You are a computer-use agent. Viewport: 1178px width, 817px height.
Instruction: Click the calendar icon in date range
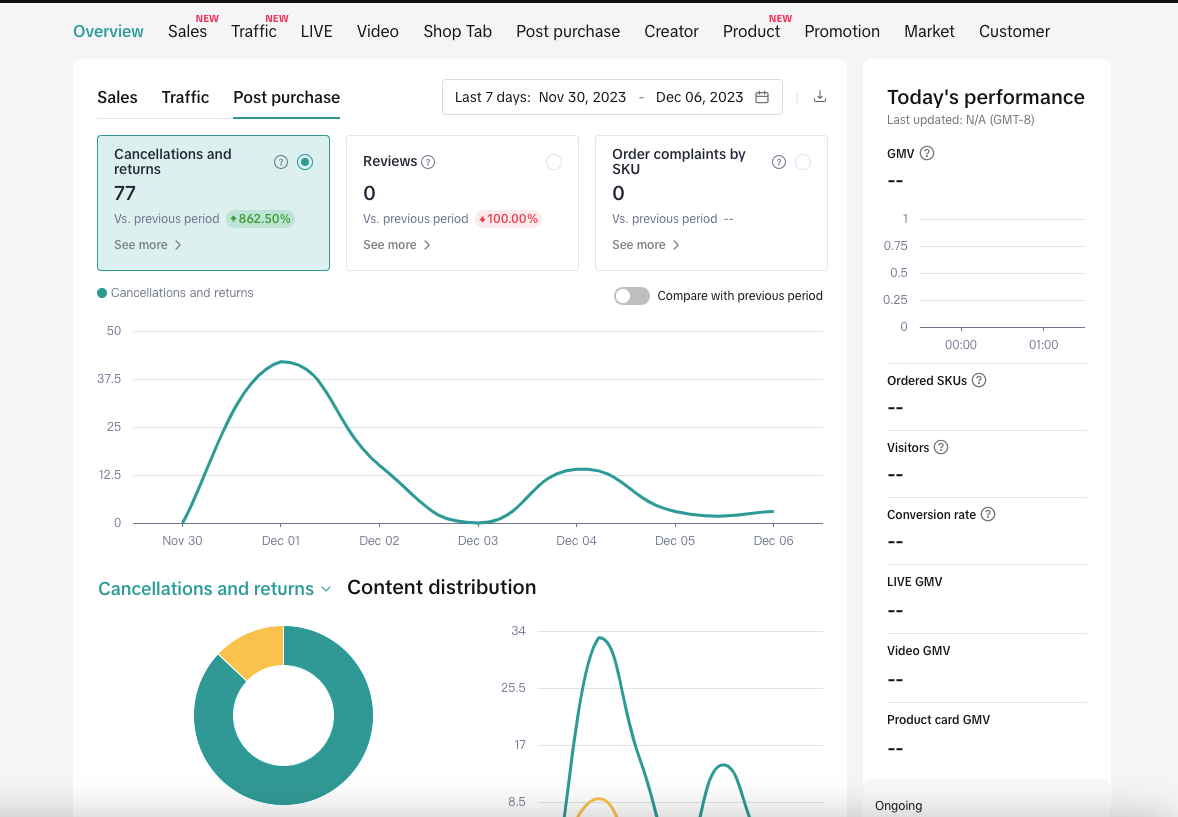click(762, 97)
